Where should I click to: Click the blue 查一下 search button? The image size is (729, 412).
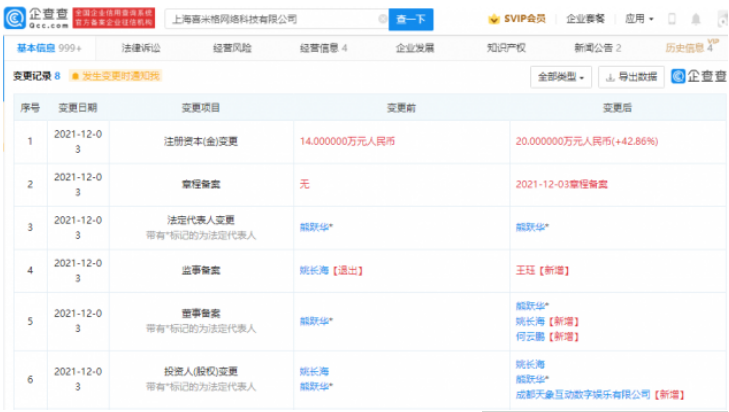[x=411, y=19]
